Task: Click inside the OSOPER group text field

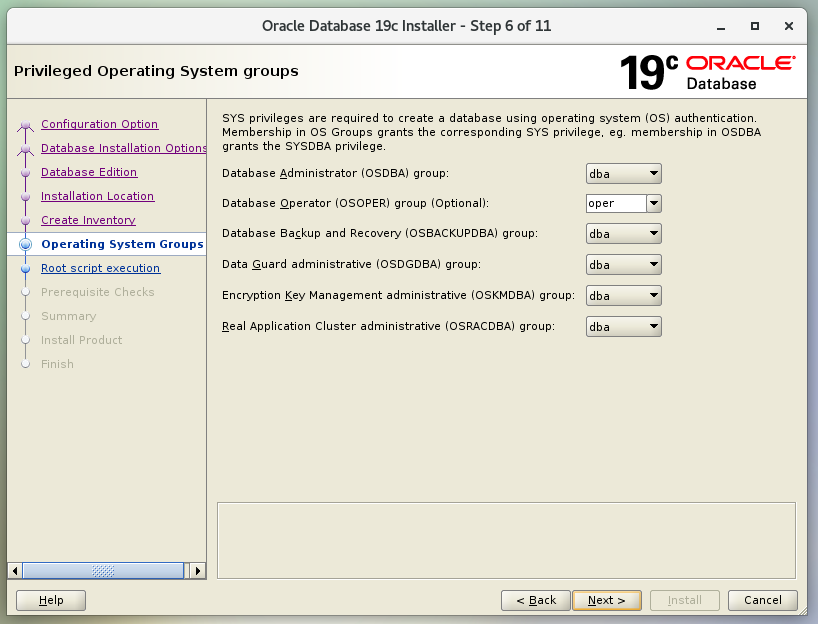Action: coord(615,204)
